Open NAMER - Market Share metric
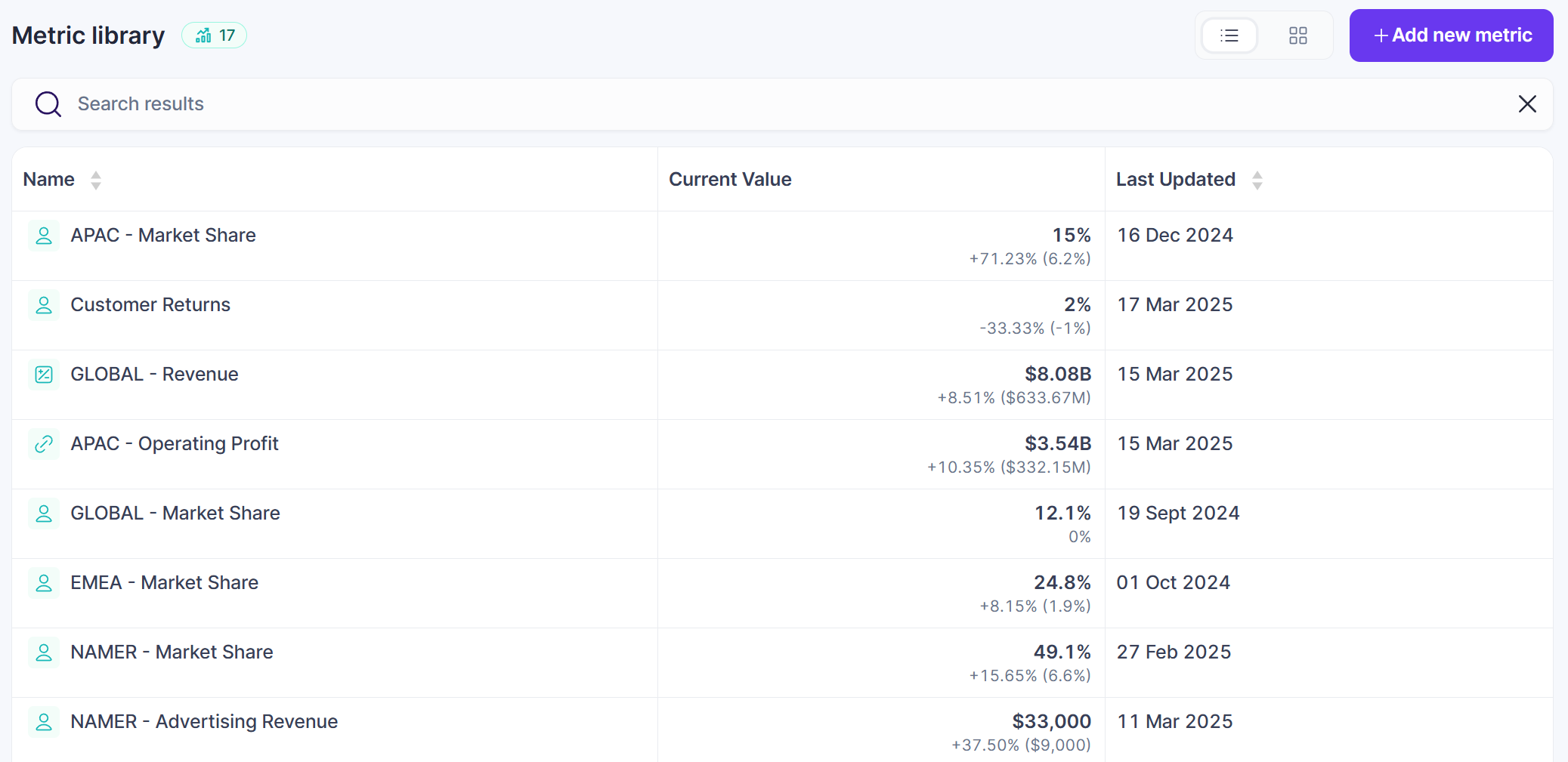The image size is (1568, 762). click(172, 652)
